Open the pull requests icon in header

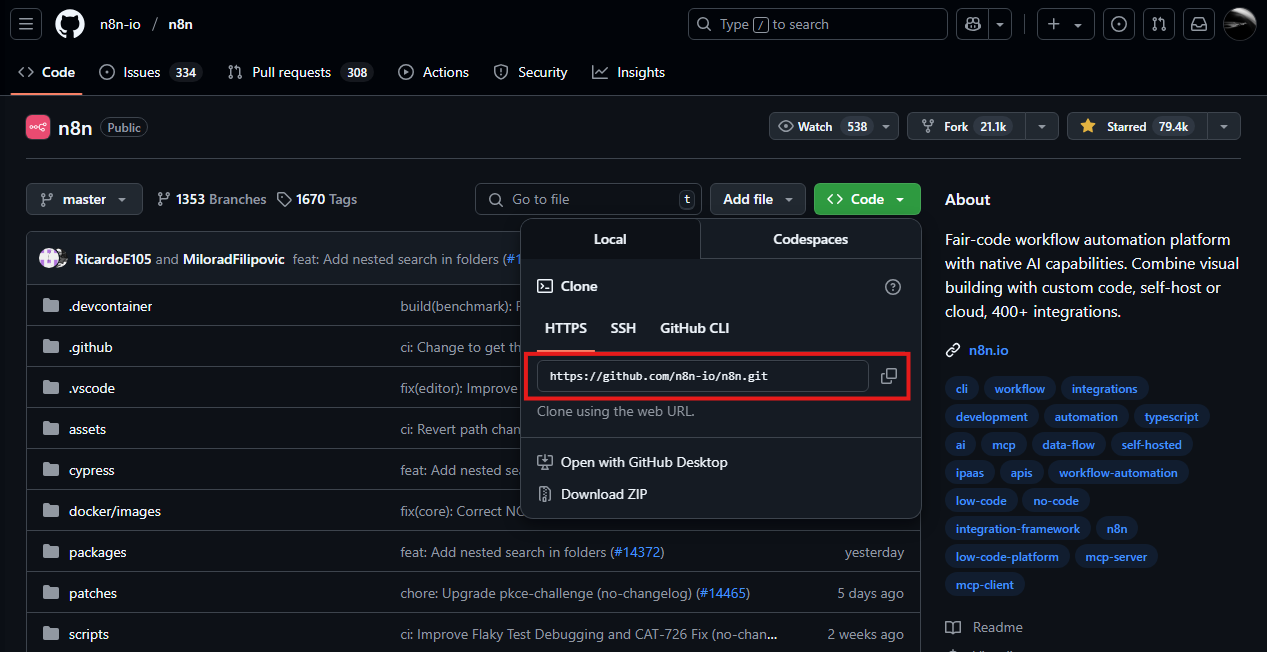pos(1158,24)
